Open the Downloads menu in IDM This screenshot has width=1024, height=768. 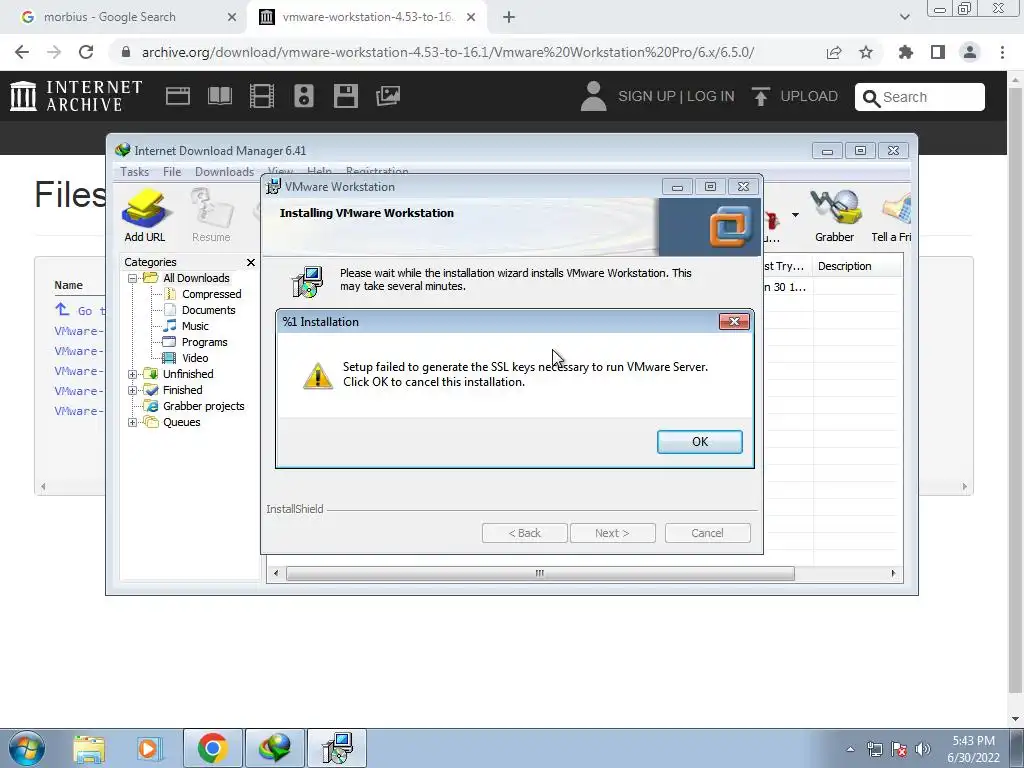pos(224,171)
